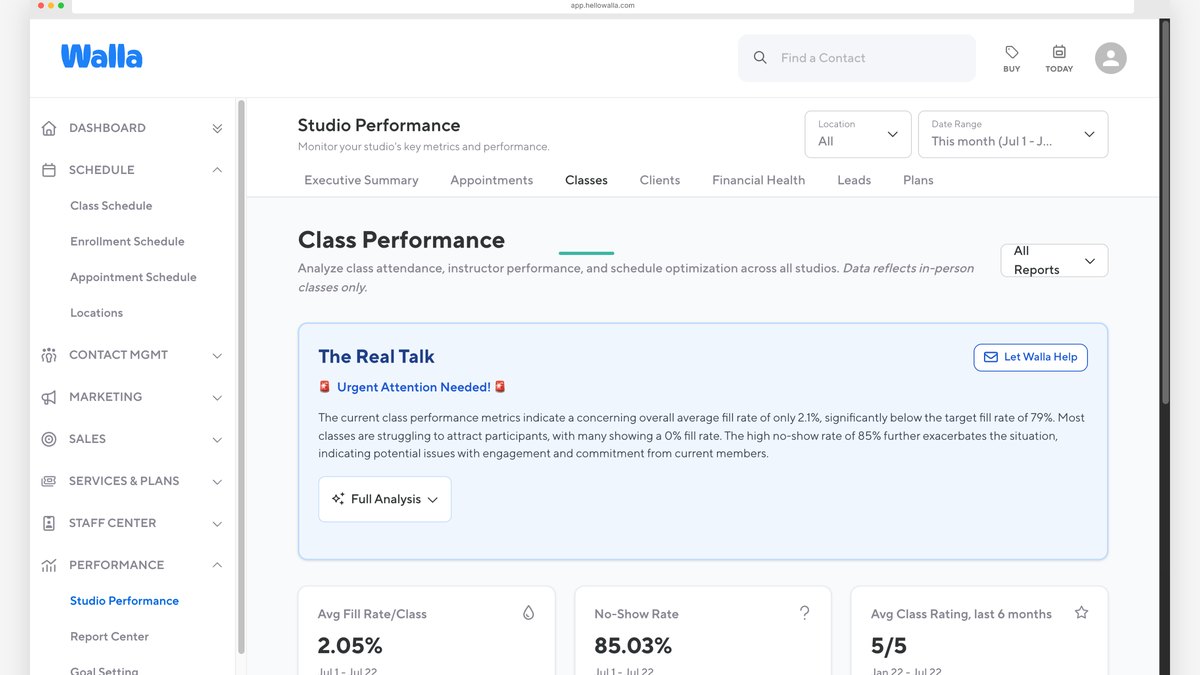
Task: Click the Let Walla Help button
Action: tap(1030, 357)
